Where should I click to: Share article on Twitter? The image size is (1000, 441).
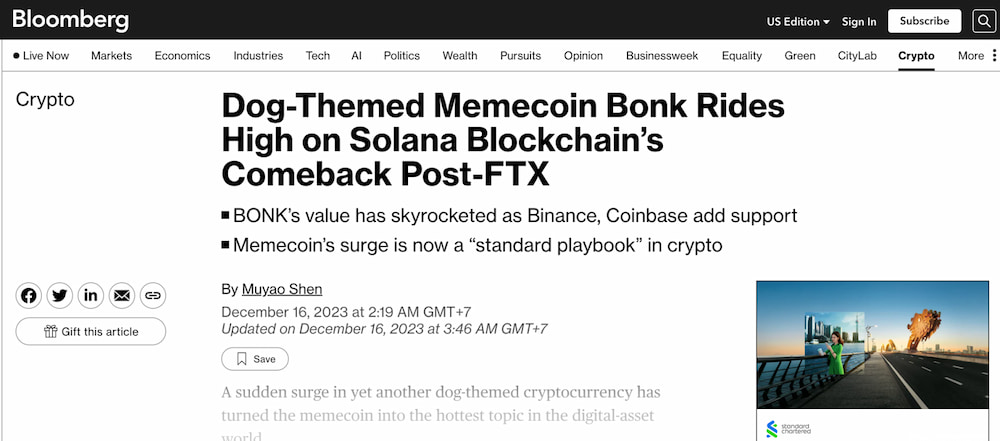pos(60,296)
